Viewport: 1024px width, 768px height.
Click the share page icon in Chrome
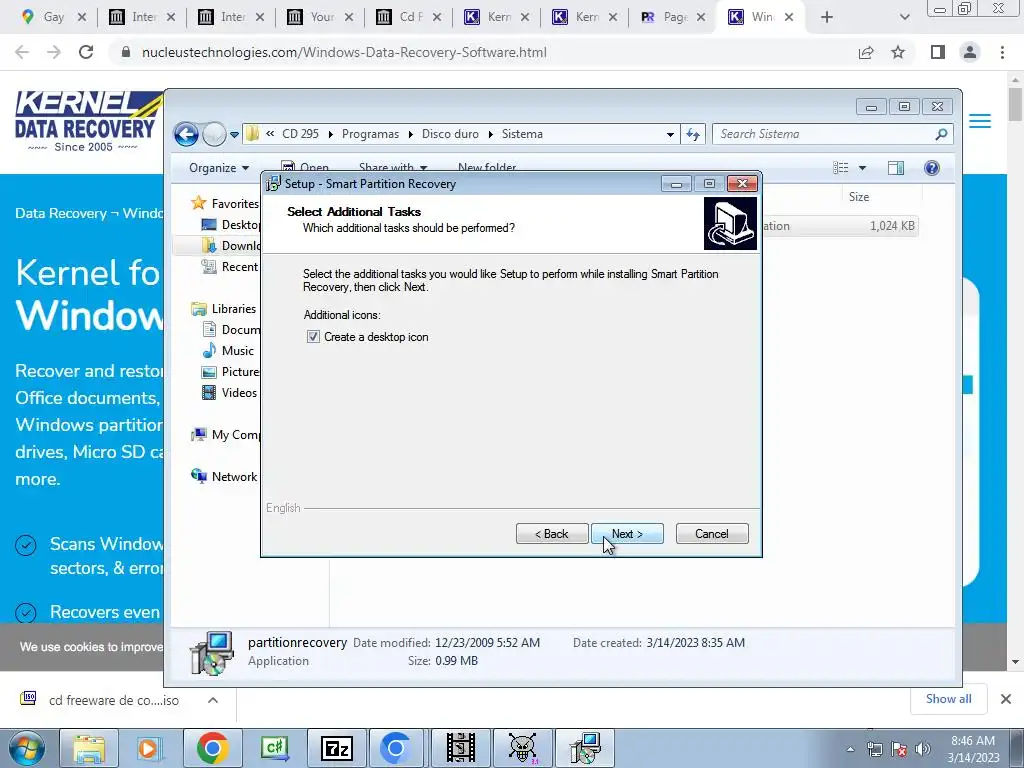tap(866, 52)
